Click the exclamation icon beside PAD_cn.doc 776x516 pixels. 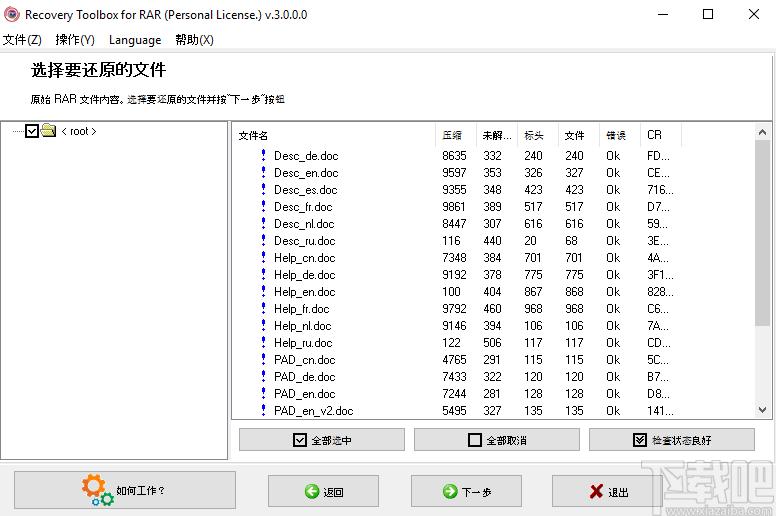[x=263, y=359]
